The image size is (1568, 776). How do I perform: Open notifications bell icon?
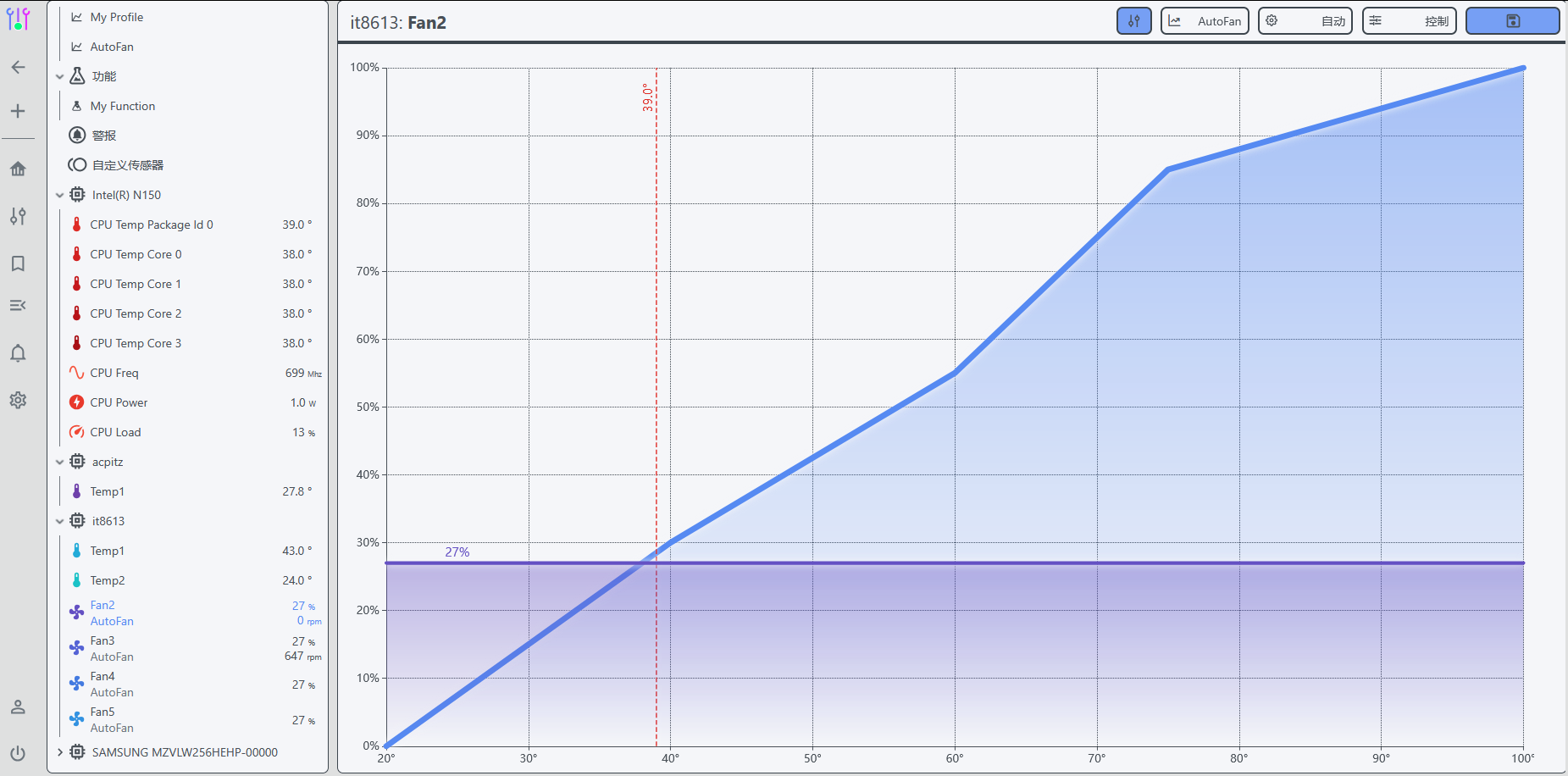click(18, 352)
